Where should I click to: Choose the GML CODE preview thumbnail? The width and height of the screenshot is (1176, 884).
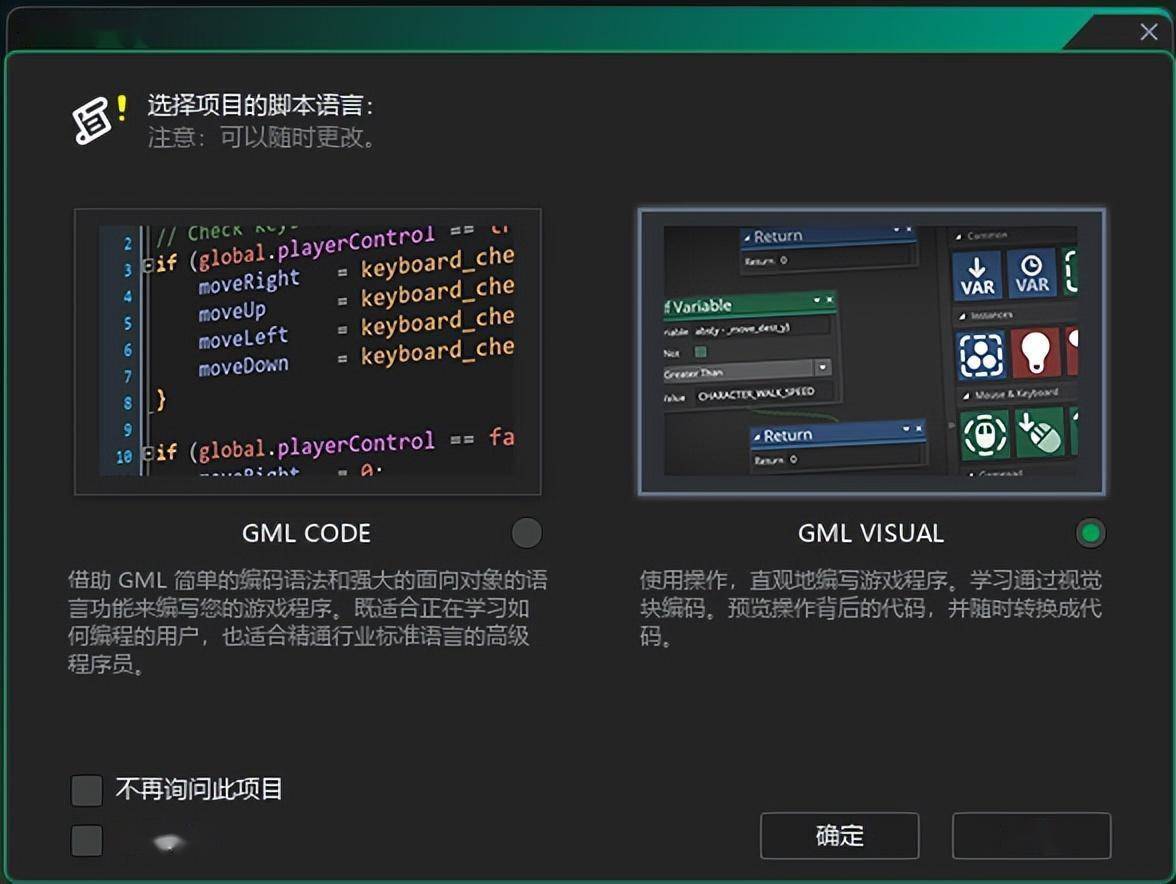[308, 352]
